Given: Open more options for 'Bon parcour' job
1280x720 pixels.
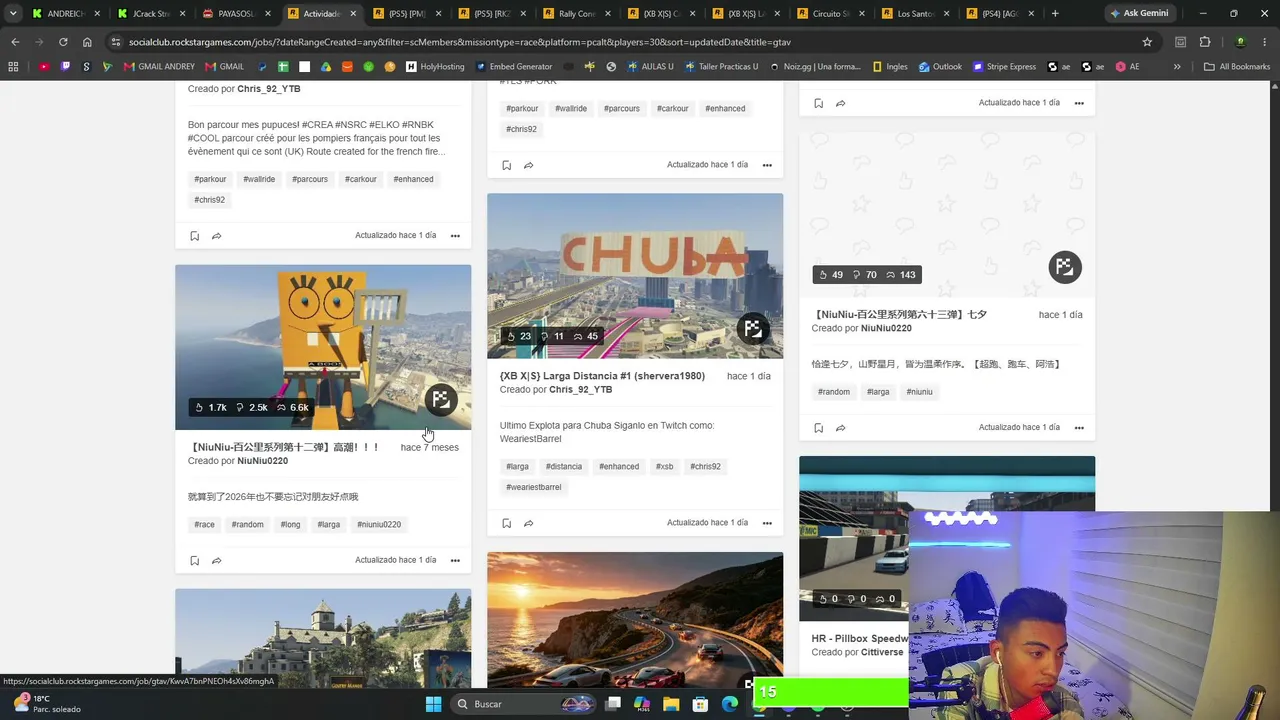Looking at the screenshot, I should click(455, 236).
